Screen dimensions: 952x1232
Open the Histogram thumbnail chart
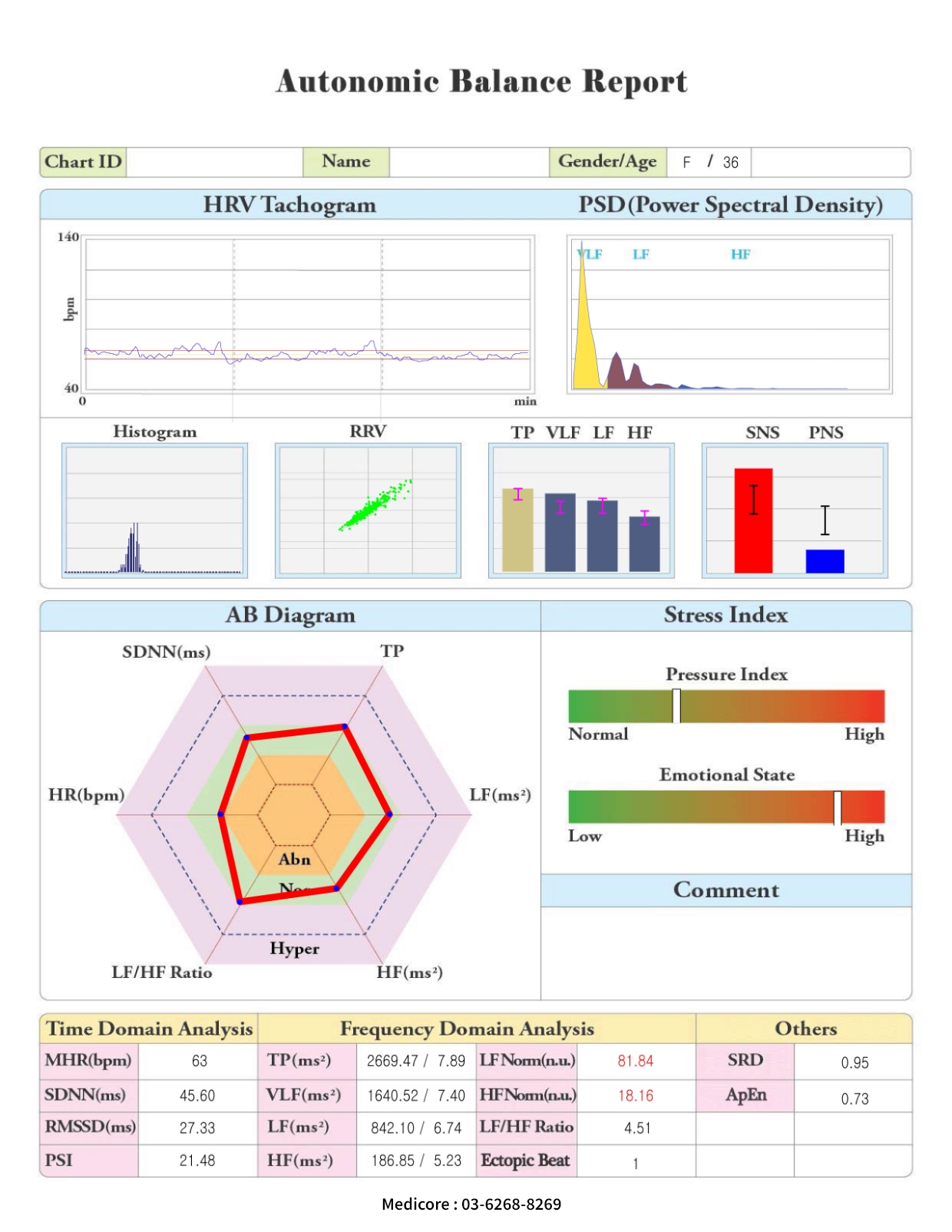(154, 510)
